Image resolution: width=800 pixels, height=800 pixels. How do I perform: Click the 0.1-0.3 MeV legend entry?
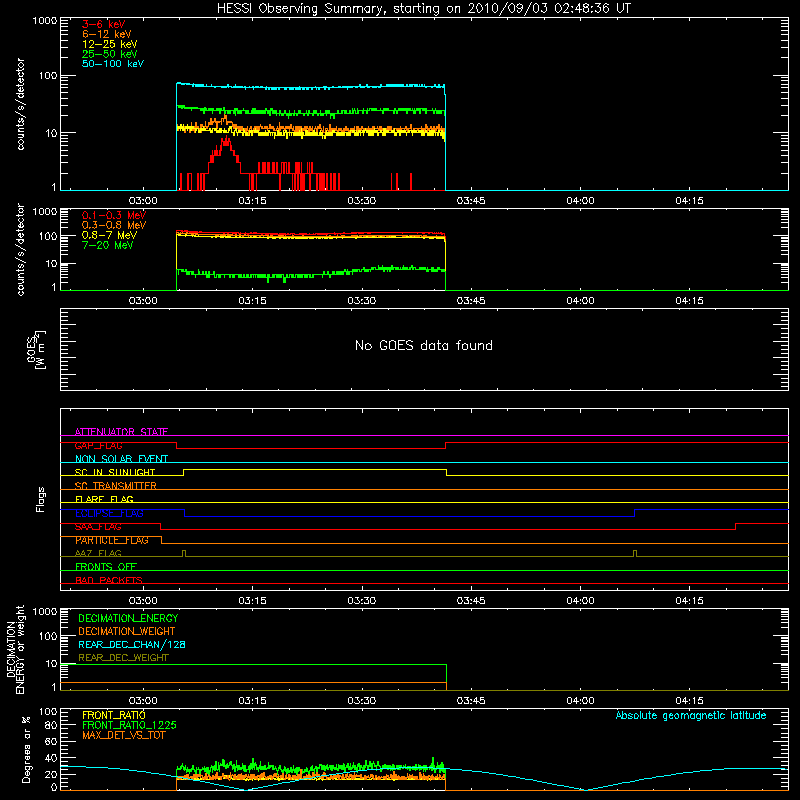coord(114,215)
